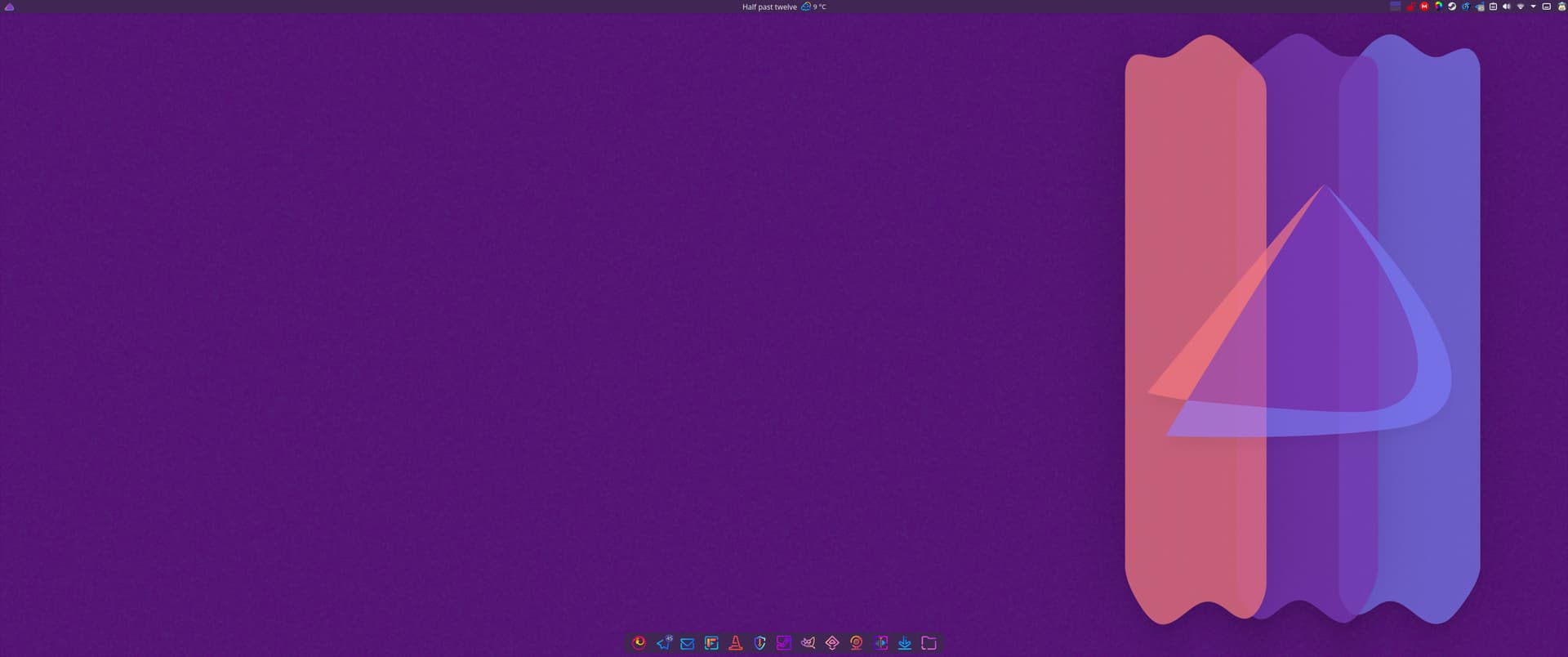This screenshot has height=657, width=1568.
Task: Open the mail envelope app in the dock
Action: 688,643
